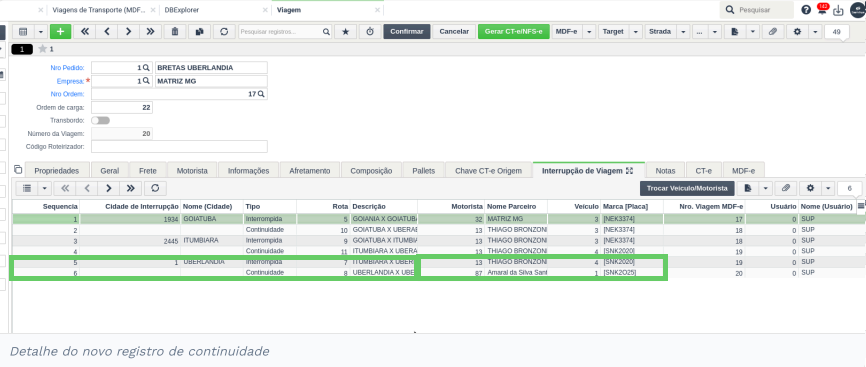Open the gear settings dropdown in the top toolbar
866x367 pixels.
(x=814, y=32)
